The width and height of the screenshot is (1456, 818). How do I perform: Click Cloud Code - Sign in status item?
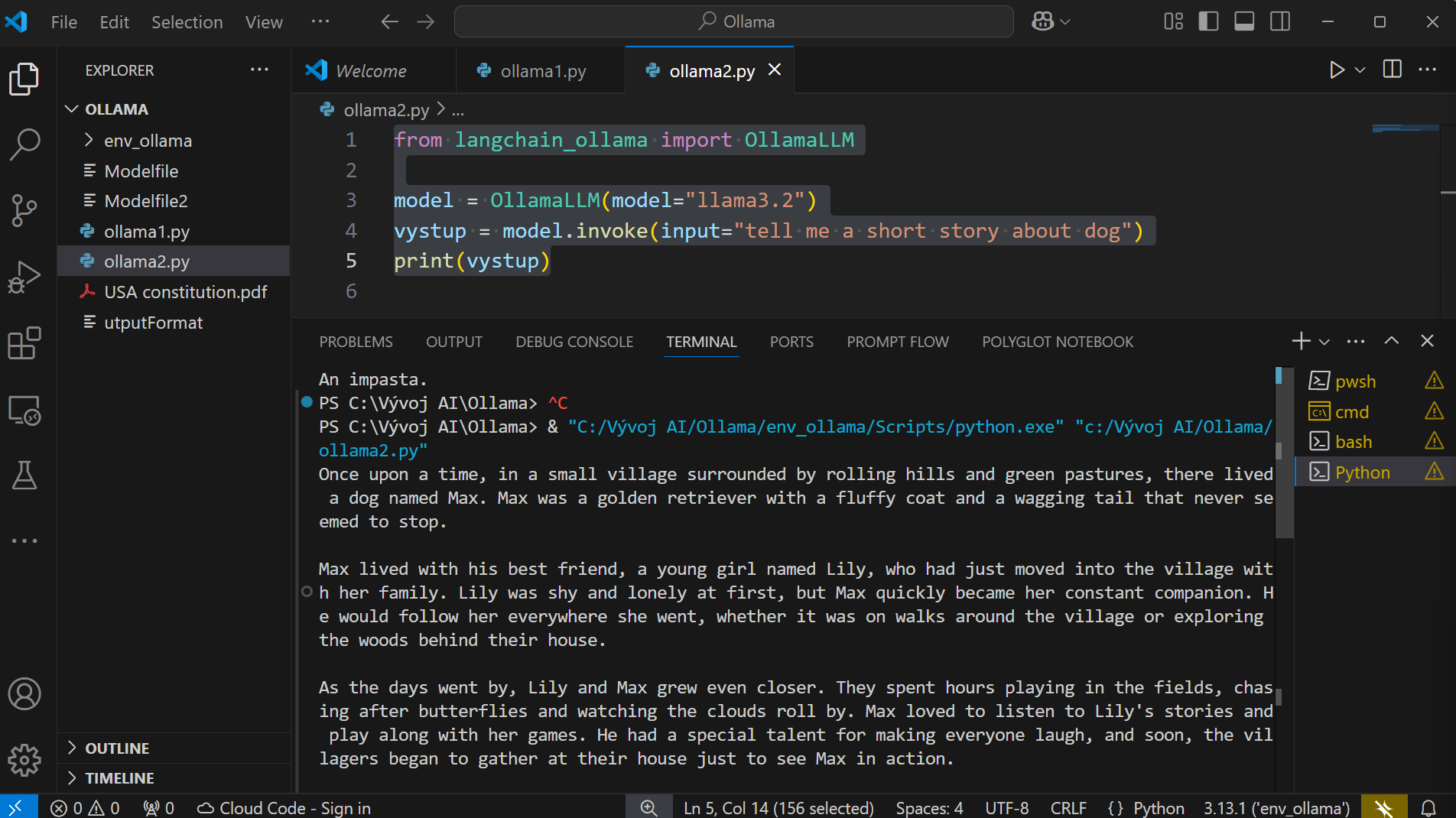coord(284,808)
